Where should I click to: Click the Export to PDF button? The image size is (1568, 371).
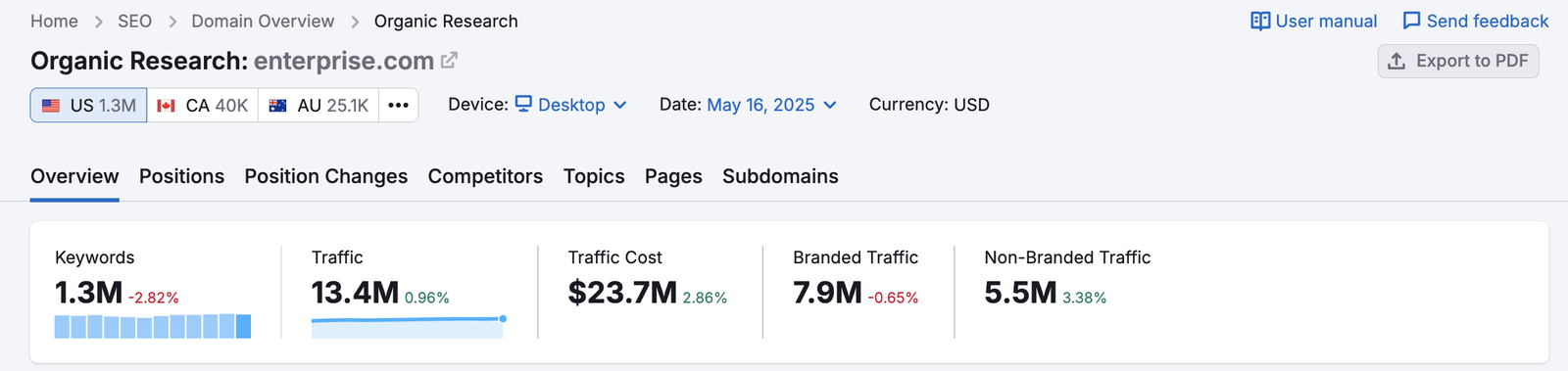click(1458, 61)
